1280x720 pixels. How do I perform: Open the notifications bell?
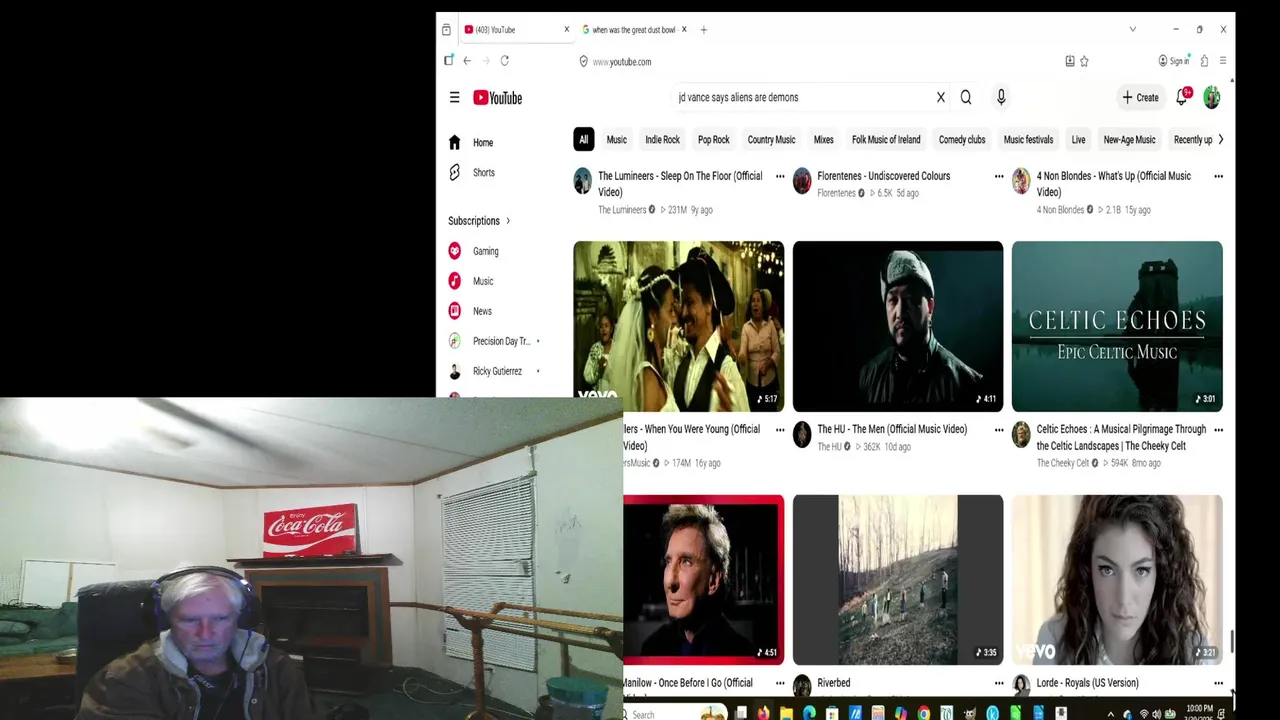1182,97
